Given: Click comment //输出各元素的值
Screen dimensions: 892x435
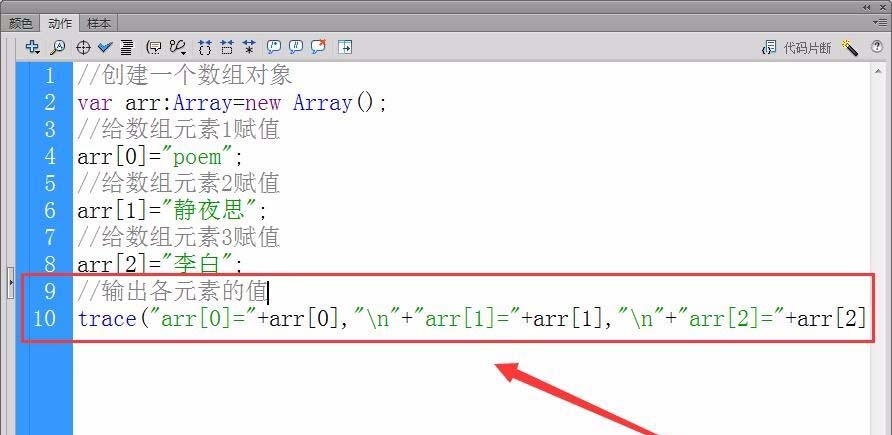Looking at the screenshot, I should 172,291.
